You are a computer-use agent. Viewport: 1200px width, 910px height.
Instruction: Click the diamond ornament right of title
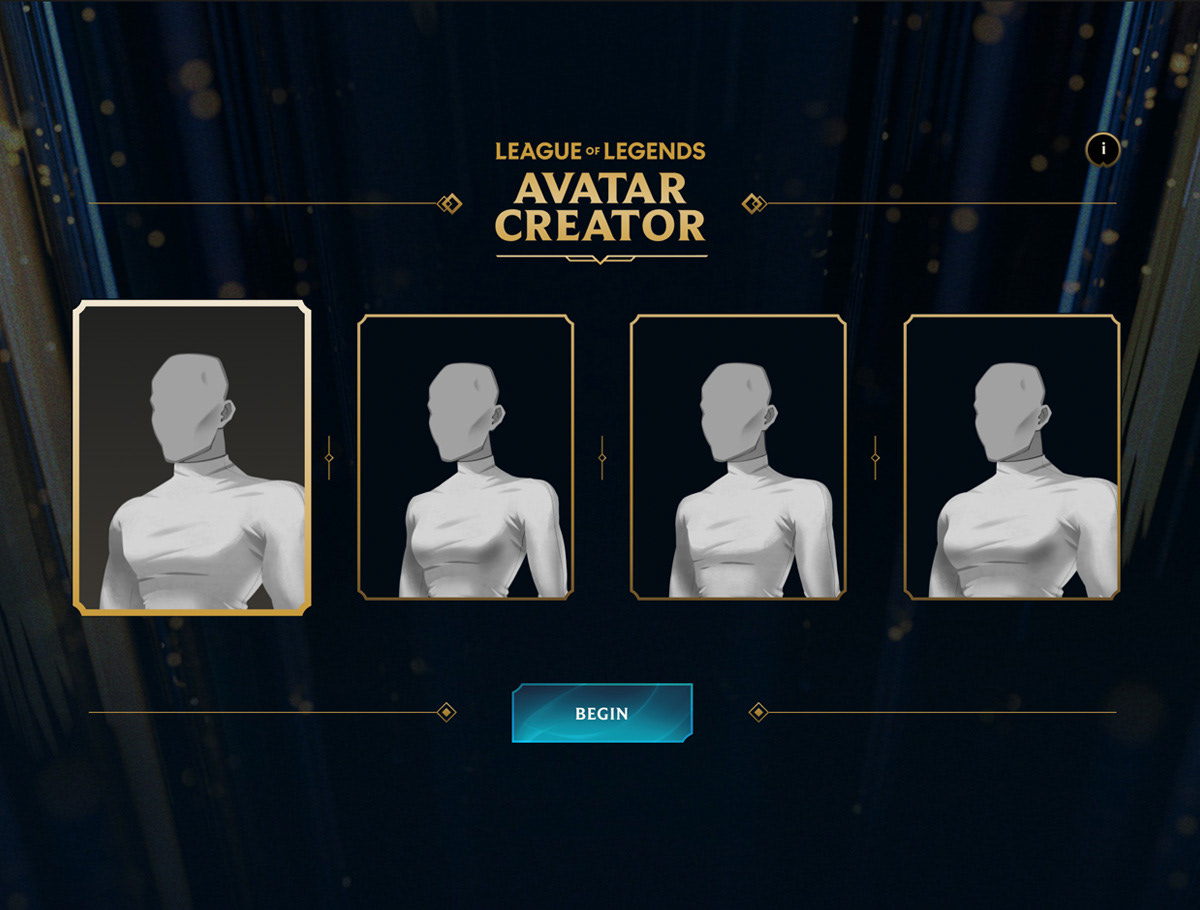point(753,204)
